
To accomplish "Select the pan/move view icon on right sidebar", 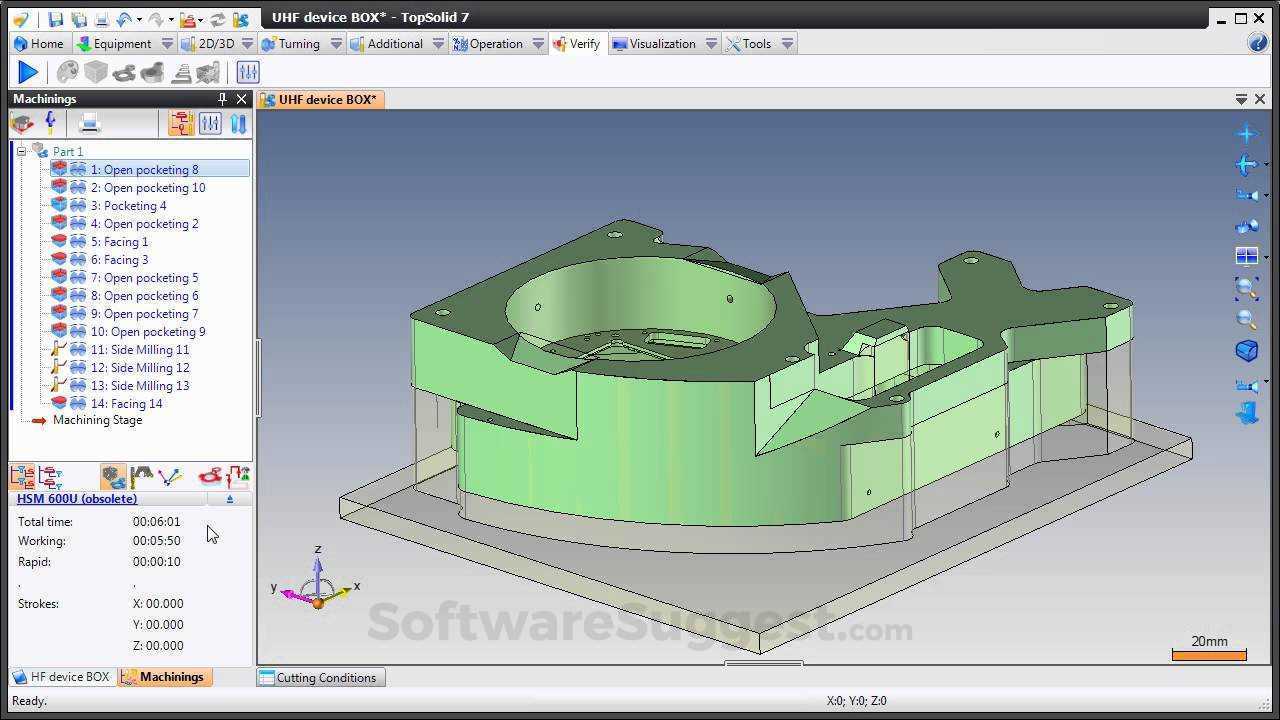I will [1247, 164].
